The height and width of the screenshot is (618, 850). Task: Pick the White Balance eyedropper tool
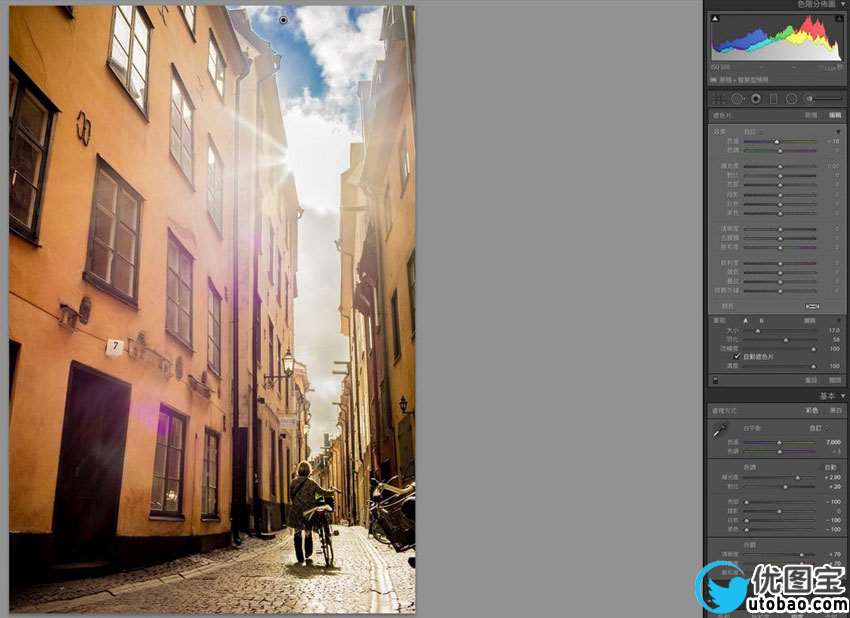(719, 431)
